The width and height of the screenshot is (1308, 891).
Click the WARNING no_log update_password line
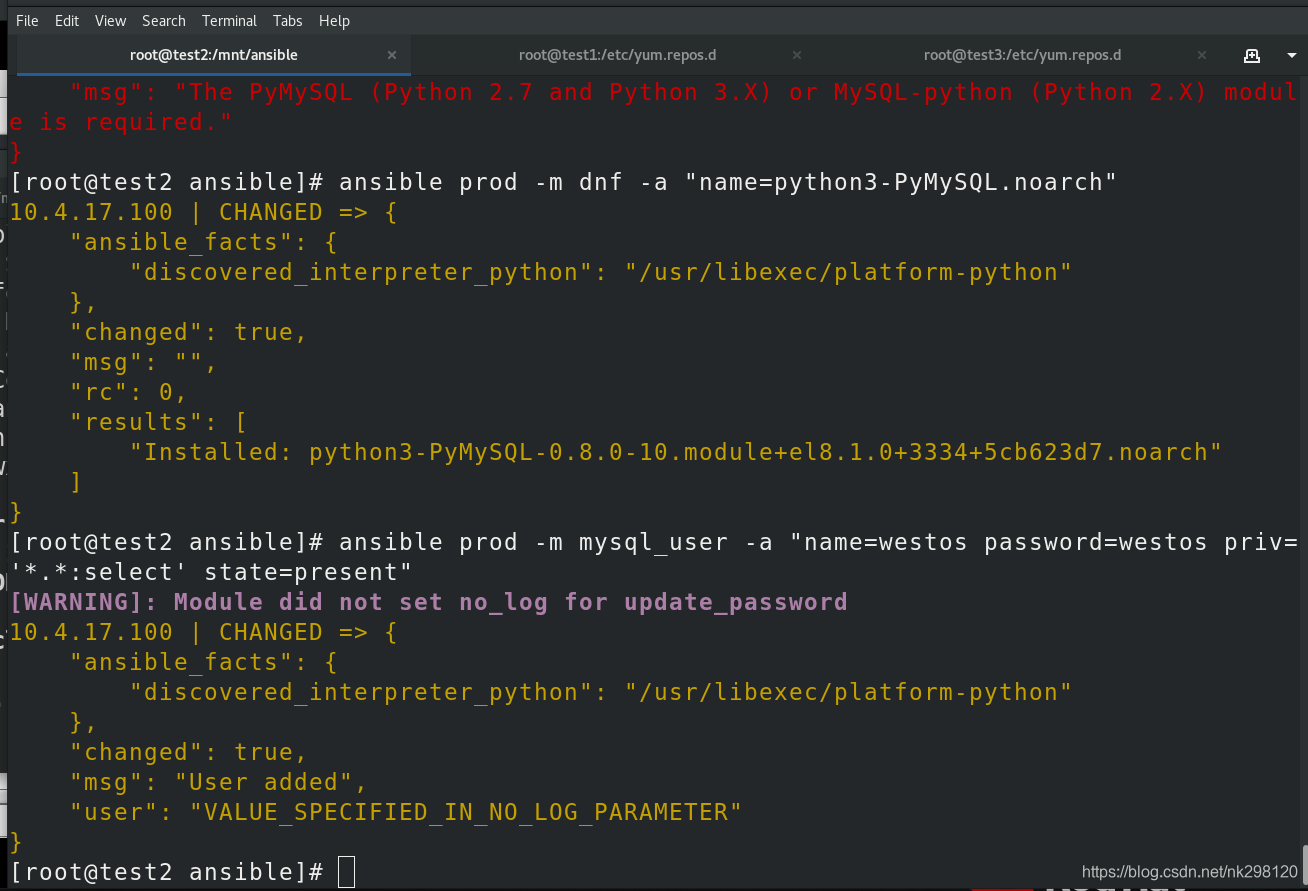tap(429, 602)
